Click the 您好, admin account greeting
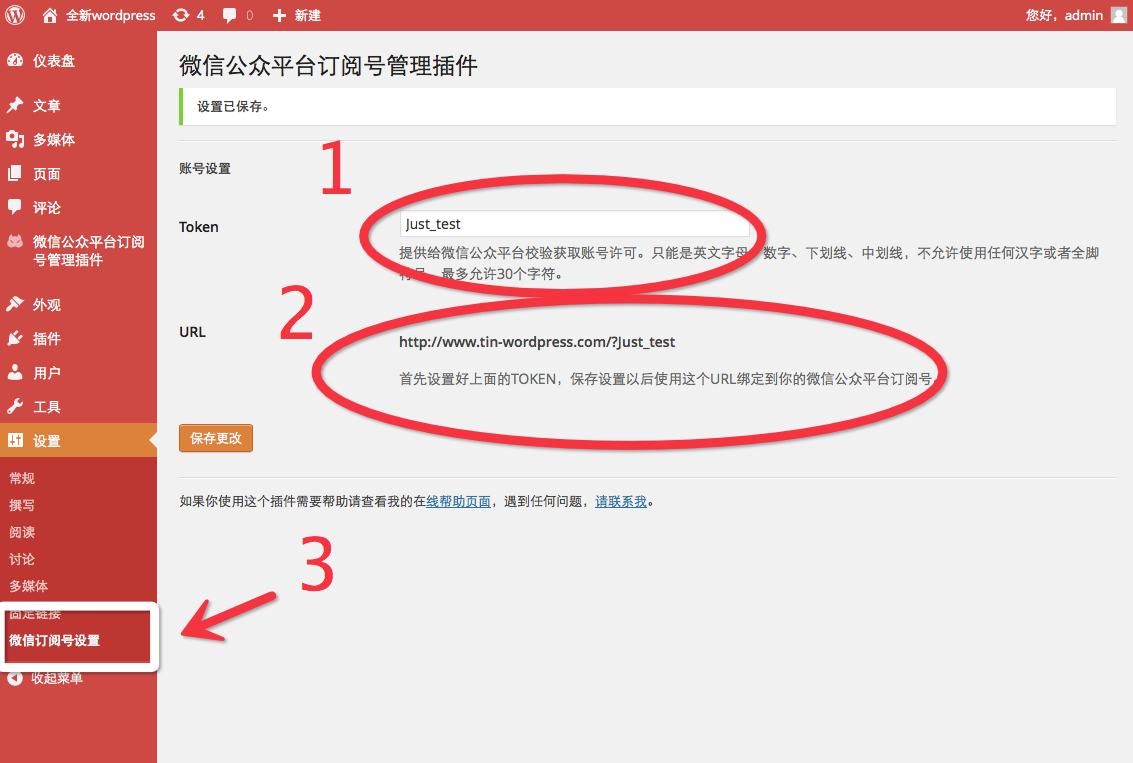 1064,15
